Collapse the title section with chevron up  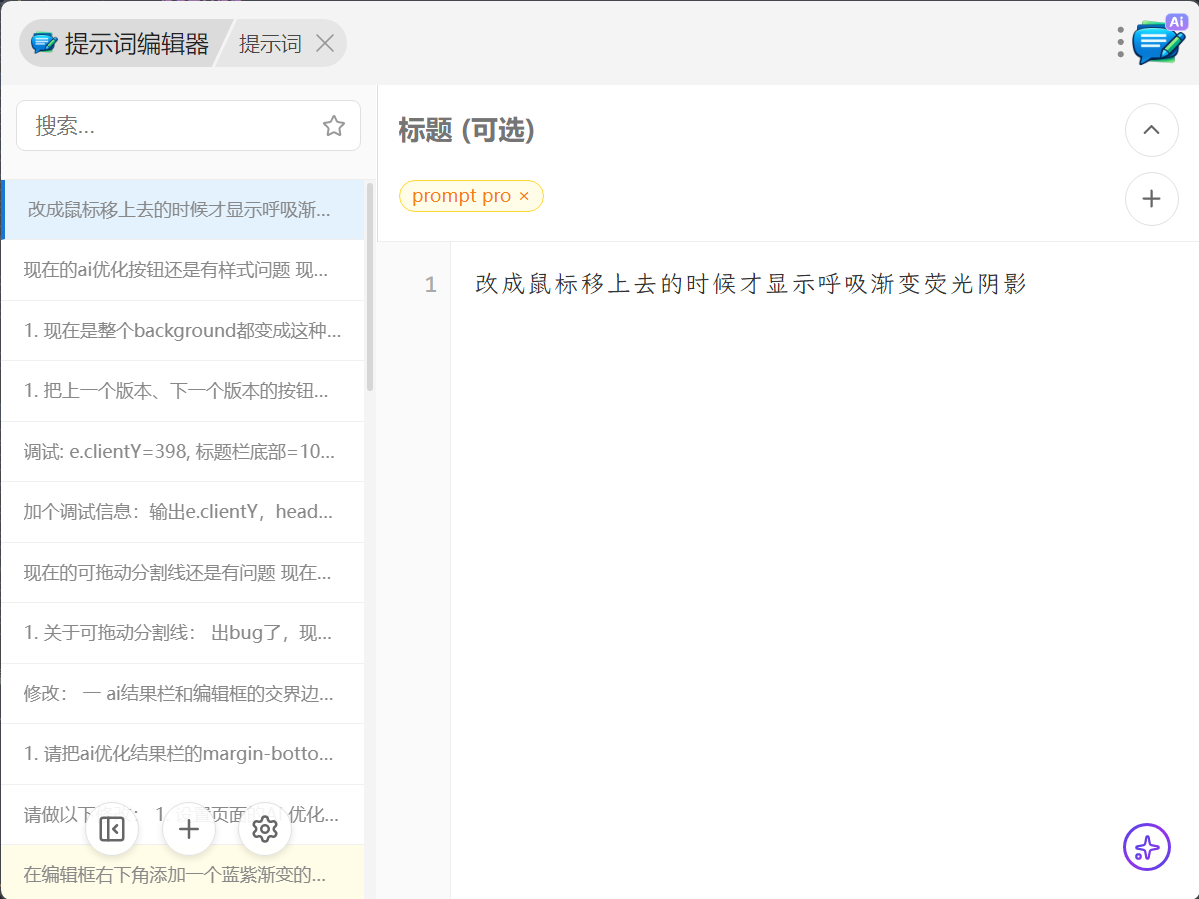tap(1151, 130)
